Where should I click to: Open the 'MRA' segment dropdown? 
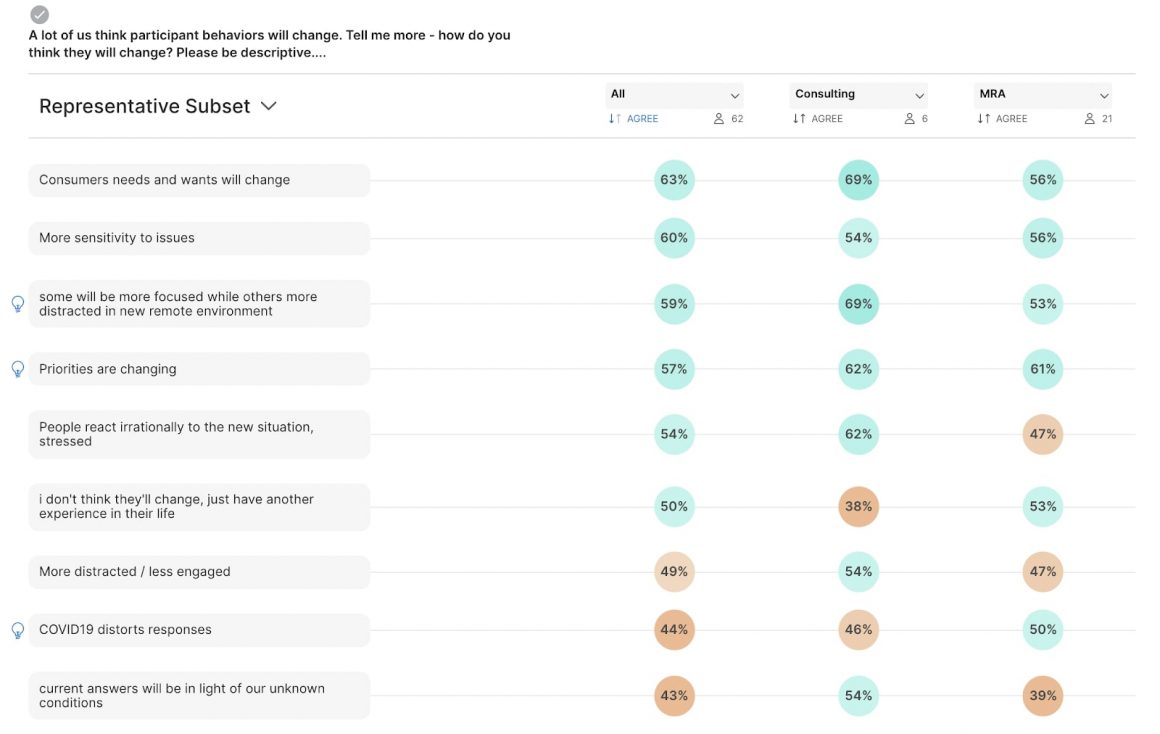click(1104, 94)
